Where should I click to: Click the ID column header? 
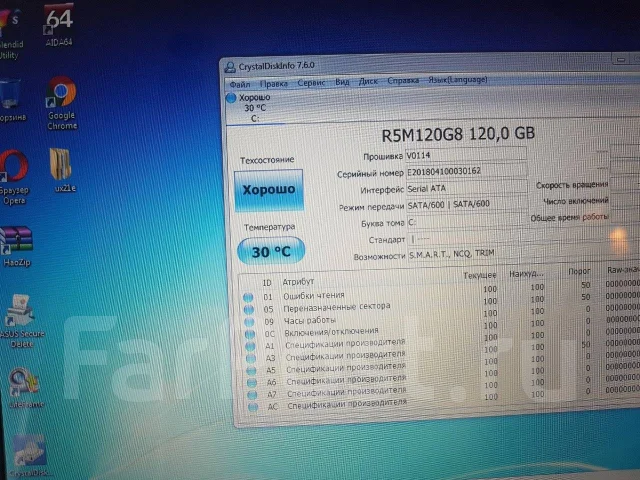click(267, 283)
